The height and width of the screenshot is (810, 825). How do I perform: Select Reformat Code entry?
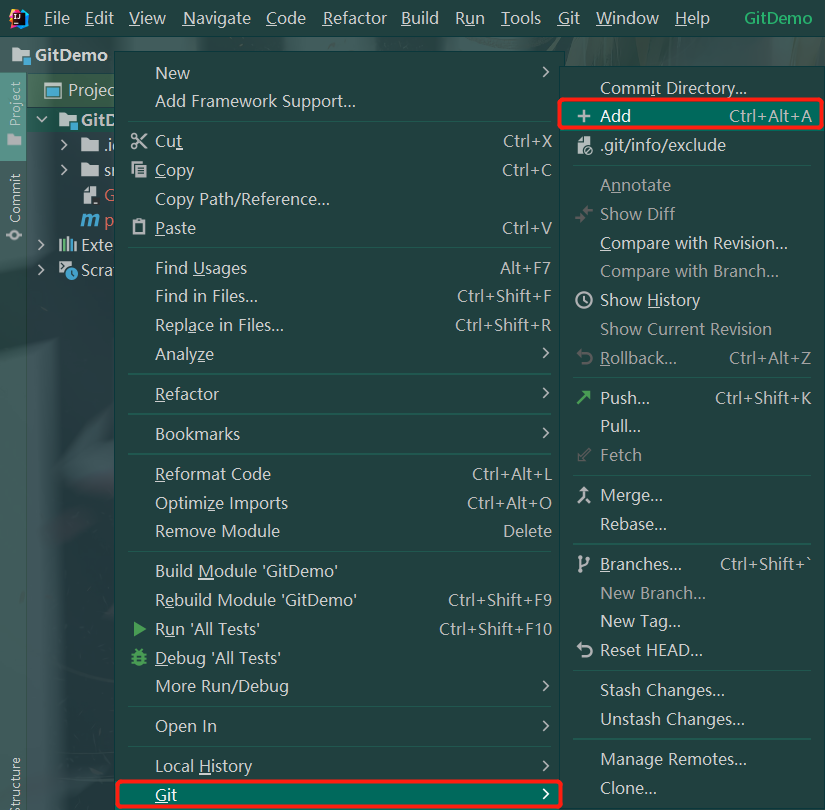coord(339,474)
